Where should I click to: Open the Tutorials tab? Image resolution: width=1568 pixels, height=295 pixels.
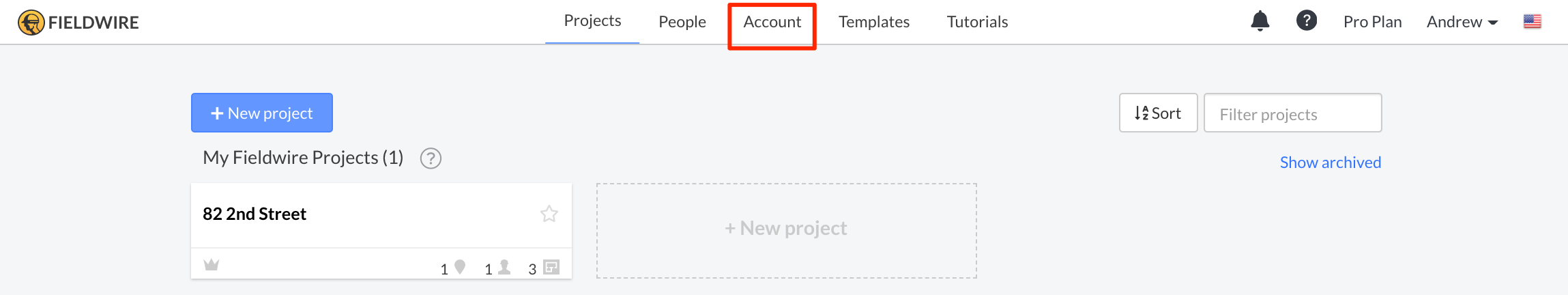[x=977, y=22]
